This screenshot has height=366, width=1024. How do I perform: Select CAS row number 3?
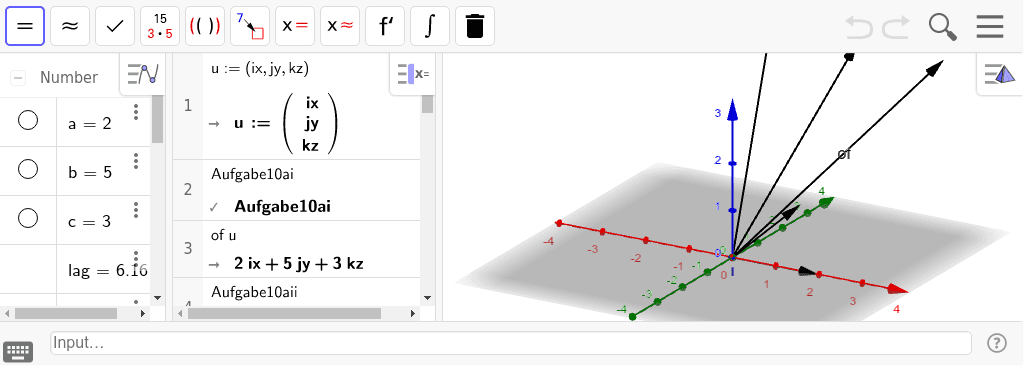(x=188, y=248)
